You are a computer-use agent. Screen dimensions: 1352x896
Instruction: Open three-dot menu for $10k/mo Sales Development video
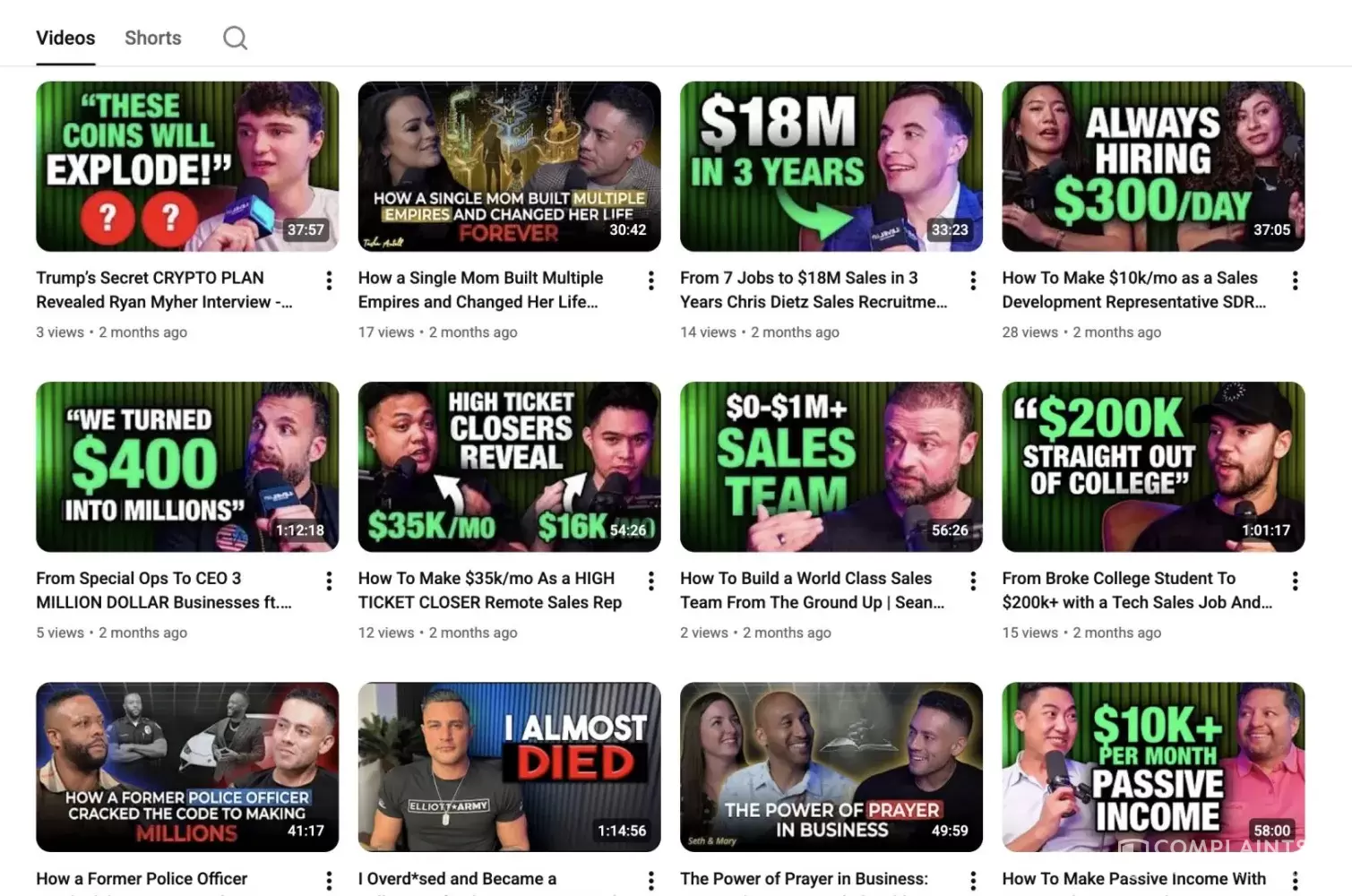[x=1295, y=280]
